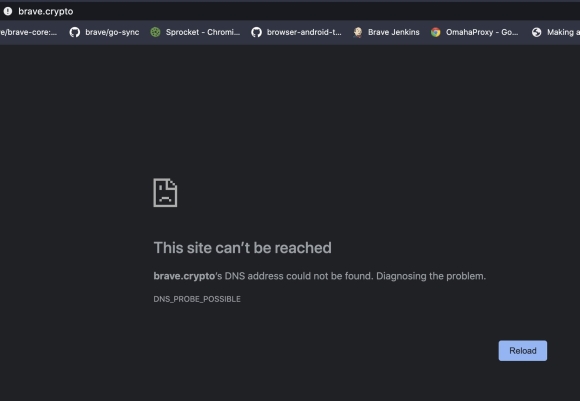Open the truncated brave-core bookmark
The width and height of the screenshot is (580, 401).
point(28,32)
